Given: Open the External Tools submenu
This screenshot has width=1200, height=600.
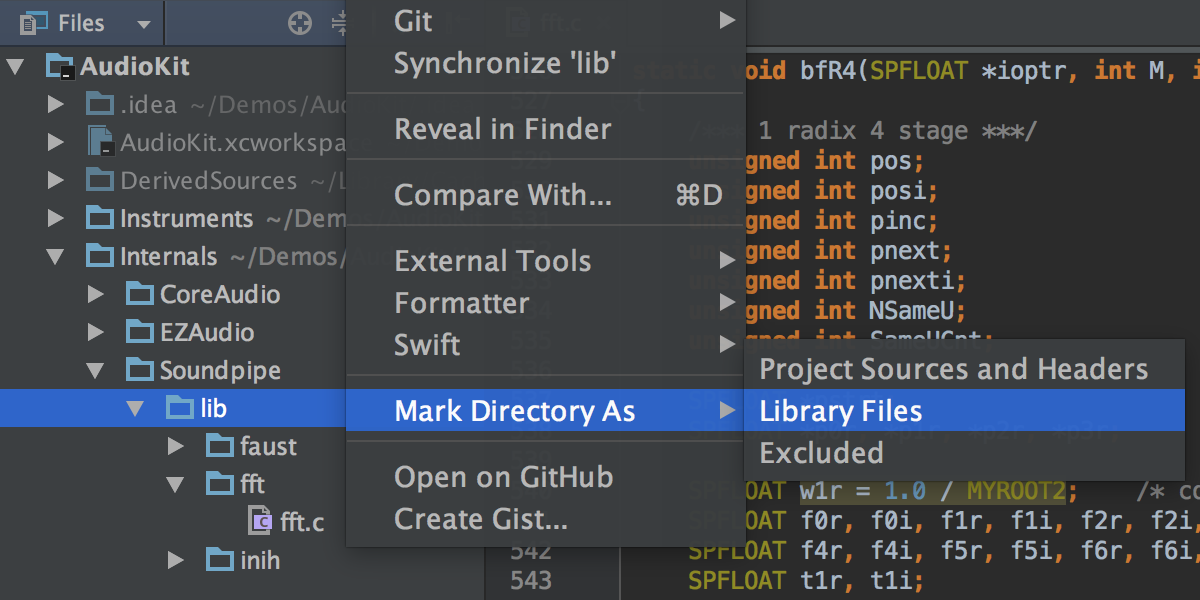Looking at the screenshot, I should [545, 261].
